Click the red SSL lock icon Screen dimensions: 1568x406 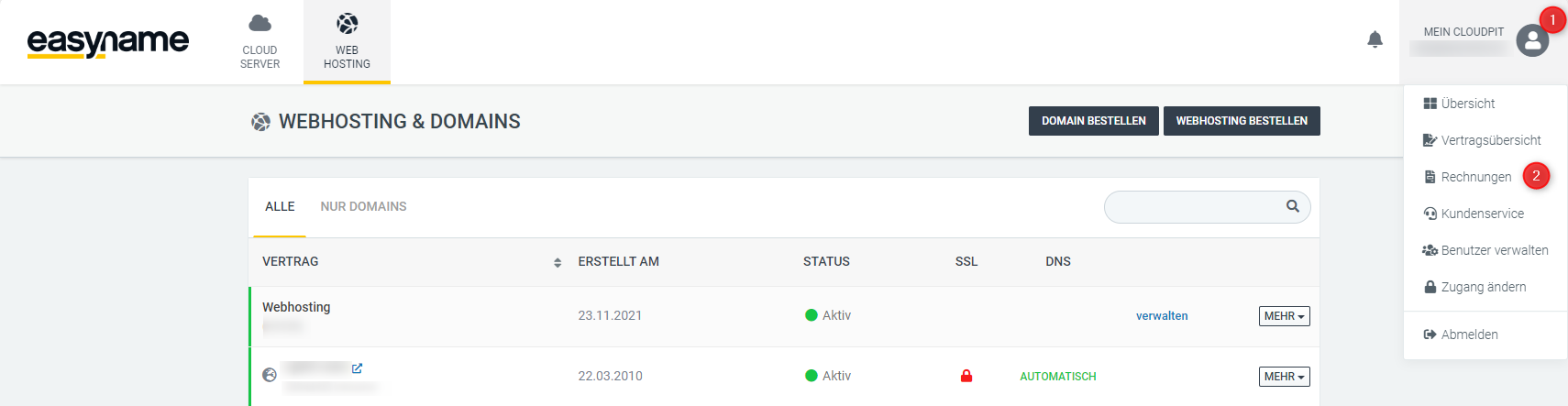[966, 376]
